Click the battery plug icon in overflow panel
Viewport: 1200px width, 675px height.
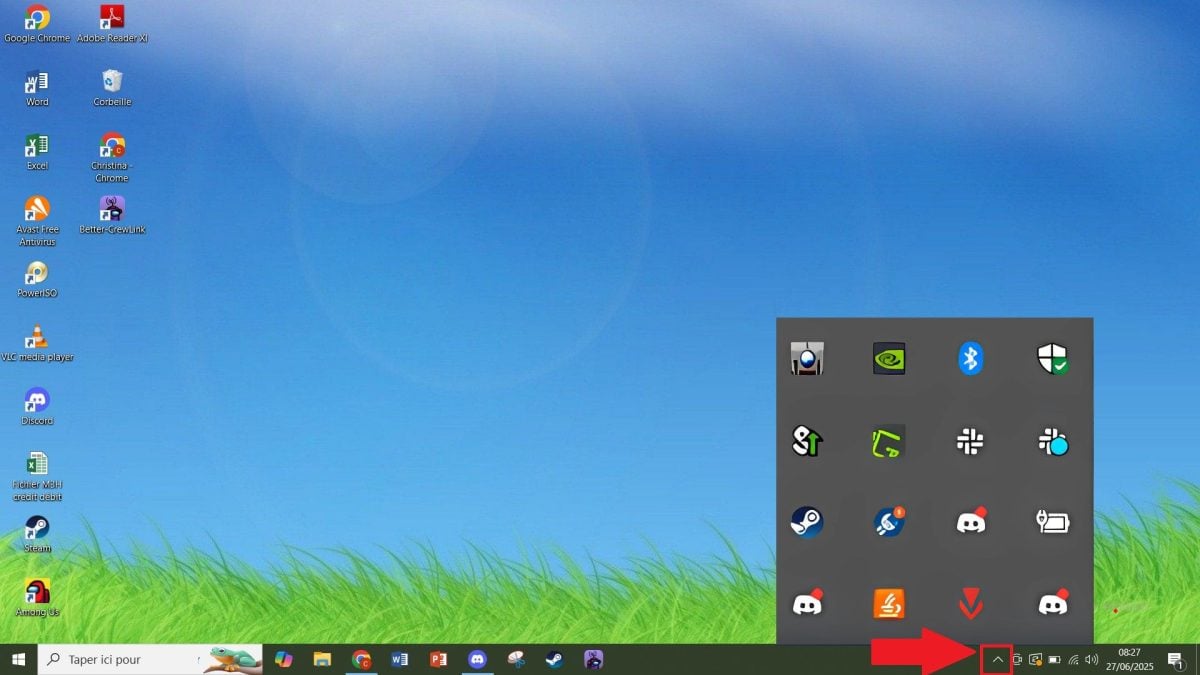(x=1052, y=521)
